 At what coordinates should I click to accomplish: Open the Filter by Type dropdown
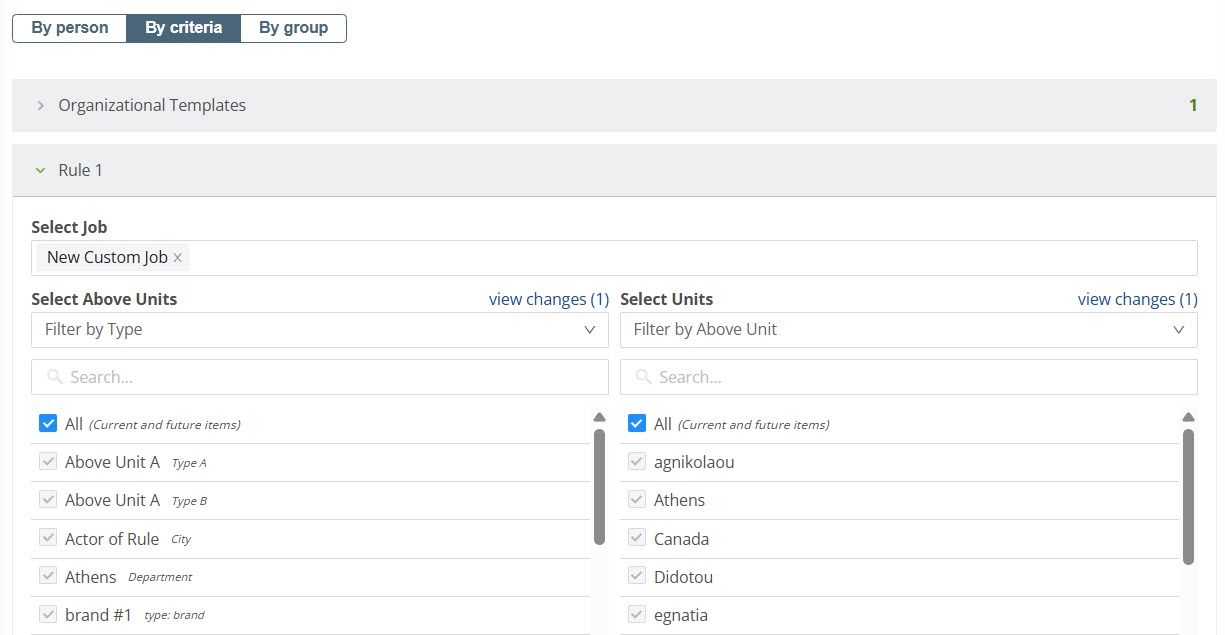click(319, 330)
